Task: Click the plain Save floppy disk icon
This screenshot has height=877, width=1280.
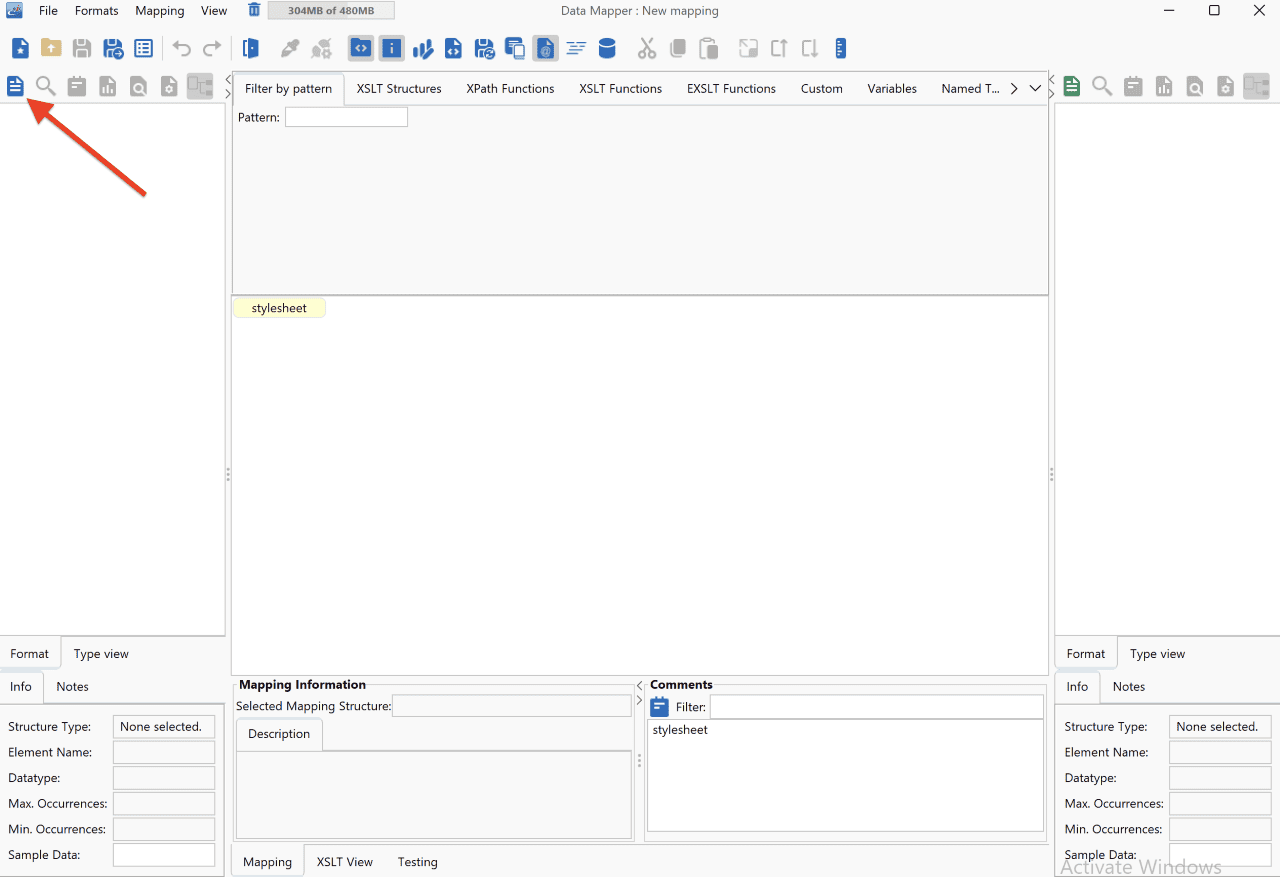Action: 82,48
